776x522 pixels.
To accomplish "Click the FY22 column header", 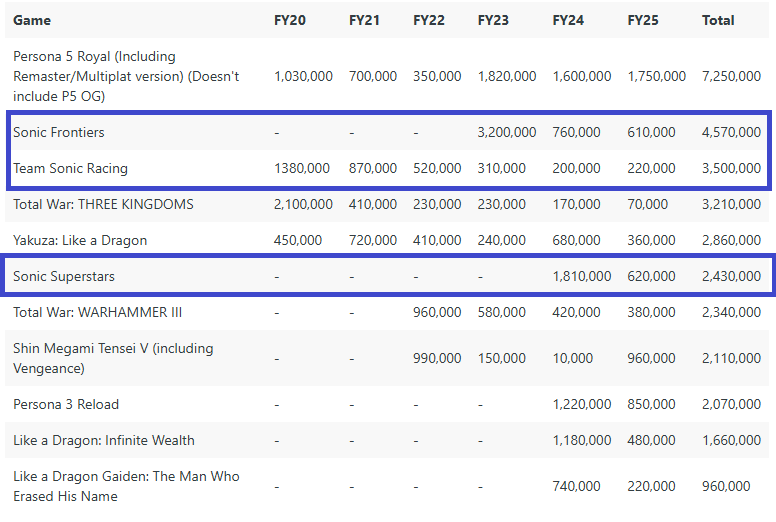I will [429, 20].
